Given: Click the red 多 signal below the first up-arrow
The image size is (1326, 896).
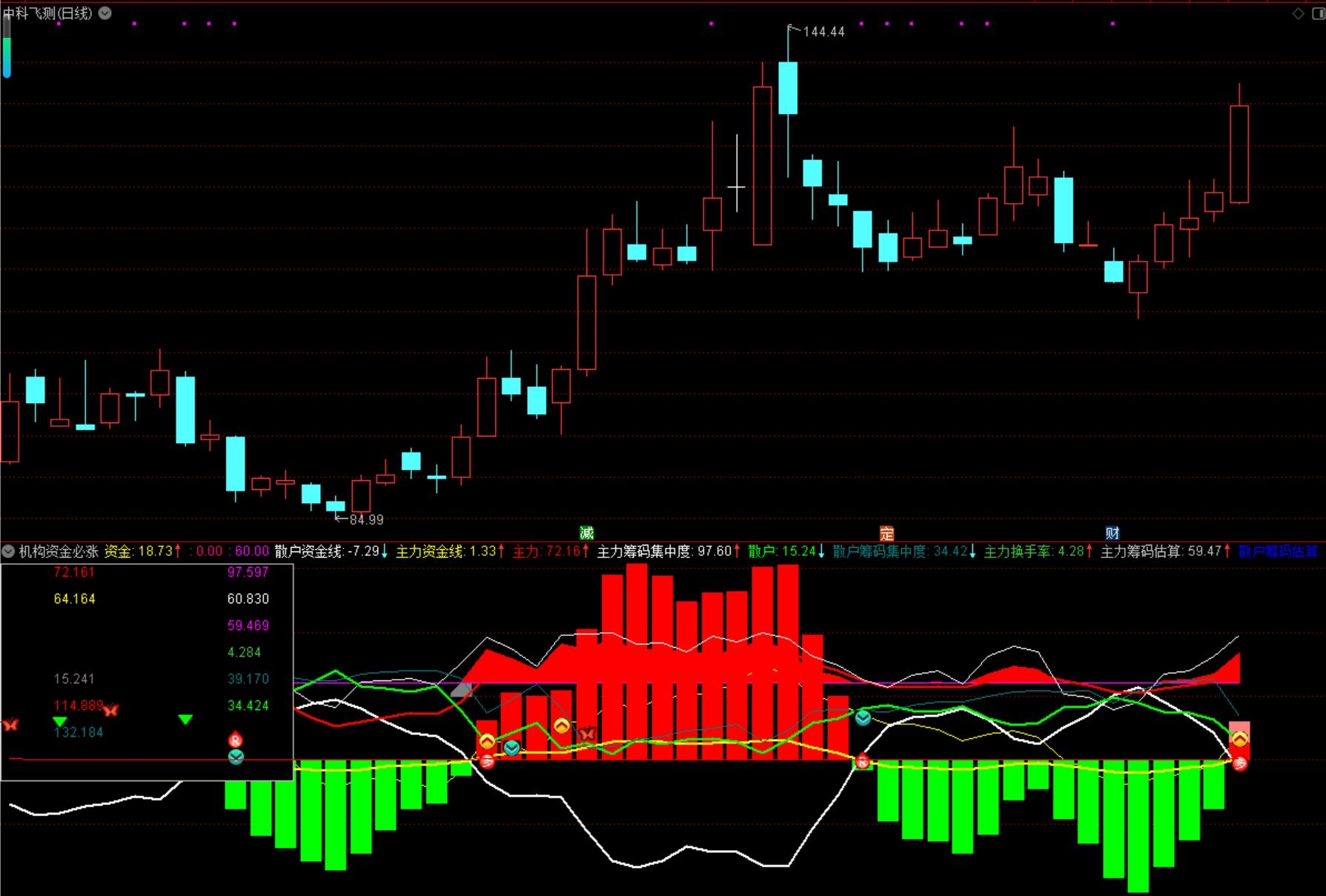Looking at the screenshot, I should pyautogui.click(x=487, y=761).
